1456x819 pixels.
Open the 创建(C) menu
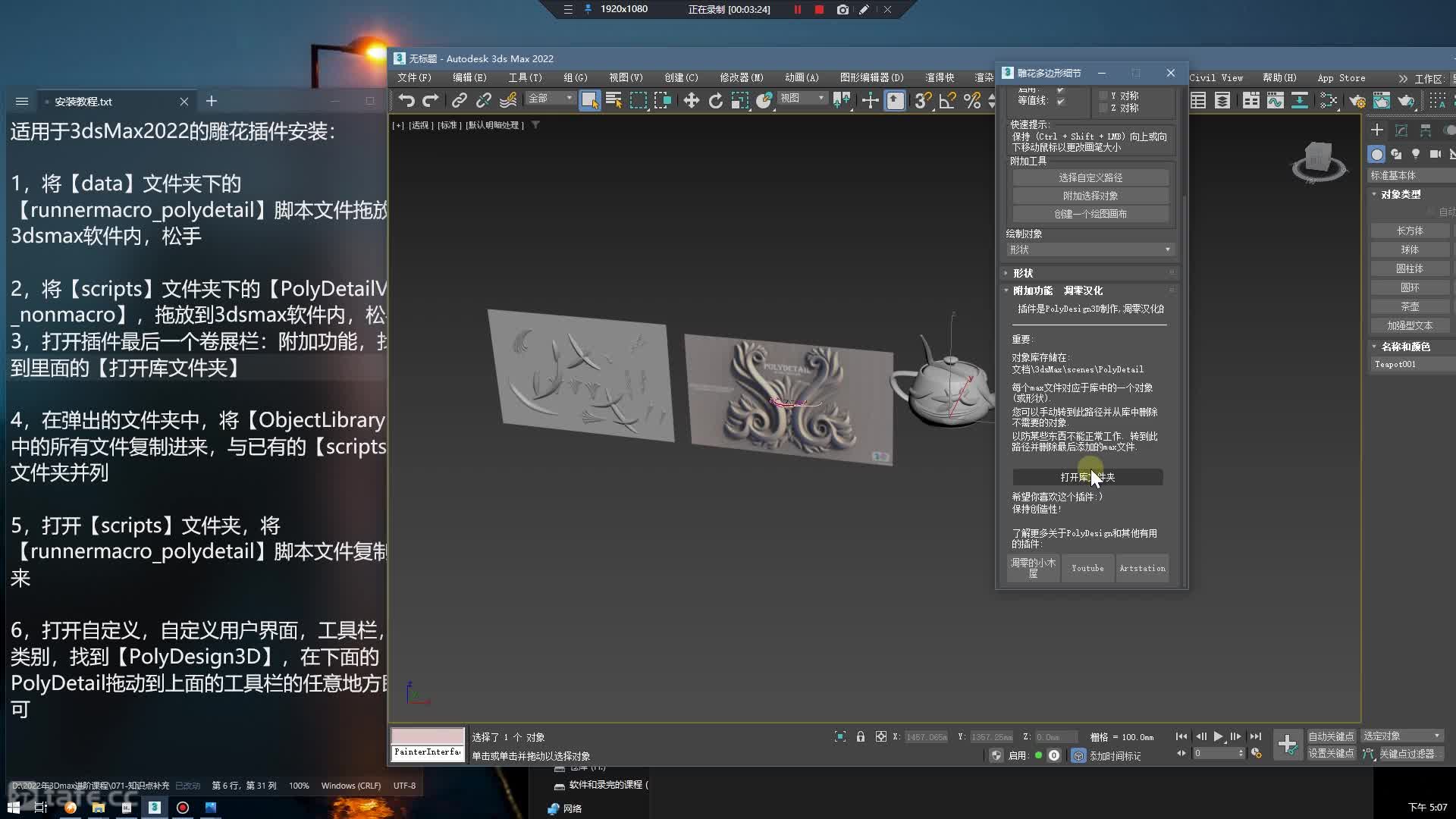point(681,77)
